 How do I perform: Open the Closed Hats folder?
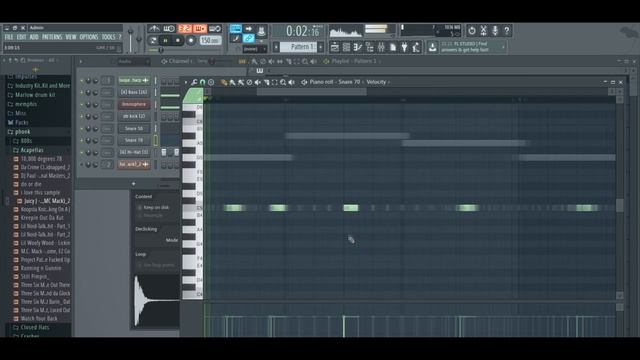click(34, 327)
